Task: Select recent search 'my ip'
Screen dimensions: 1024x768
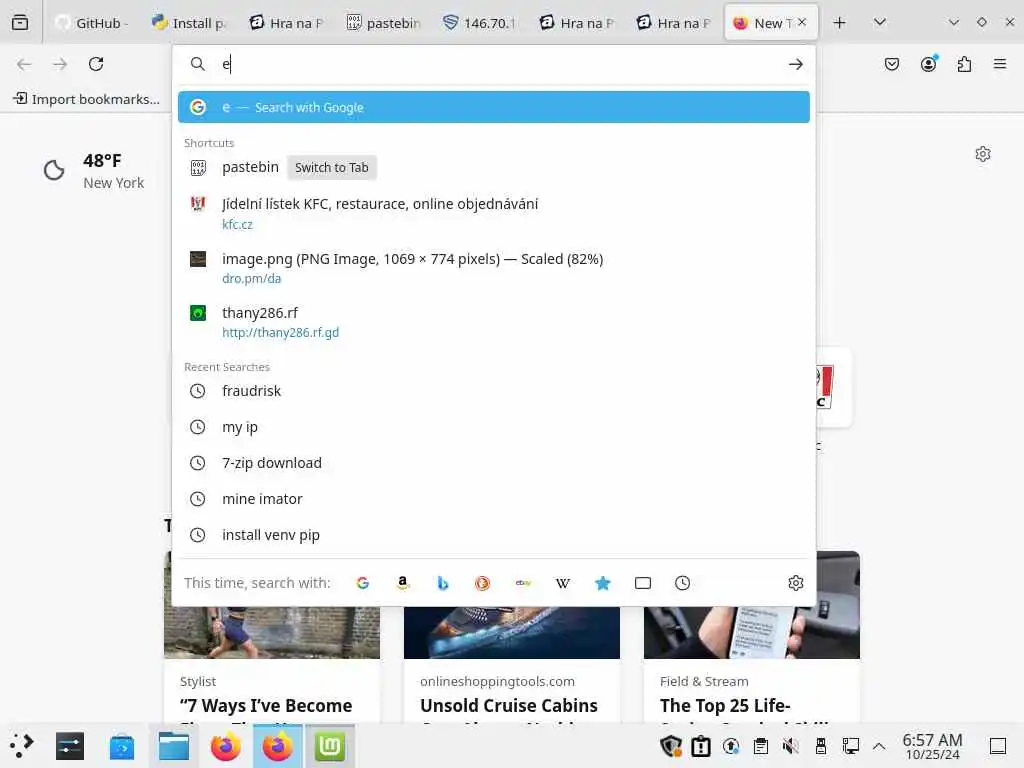Action: [x=494, y=427]
